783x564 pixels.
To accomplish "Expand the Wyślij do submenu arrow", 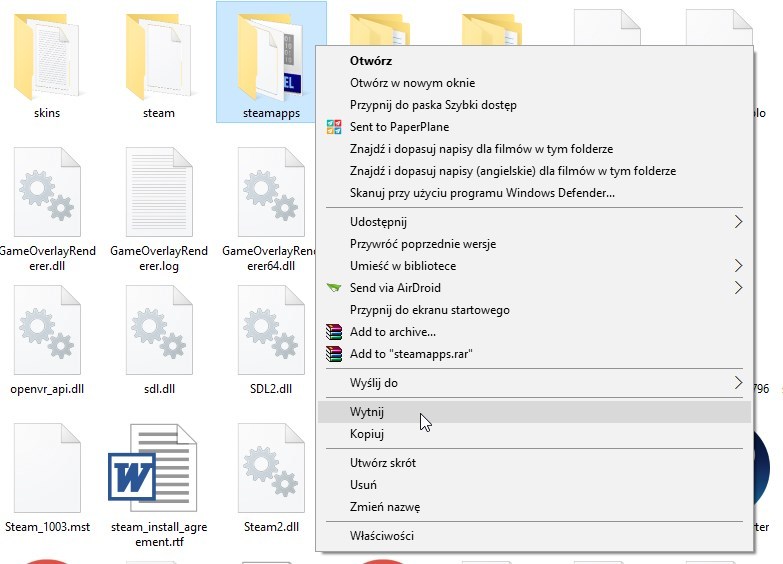I will 738,383.
